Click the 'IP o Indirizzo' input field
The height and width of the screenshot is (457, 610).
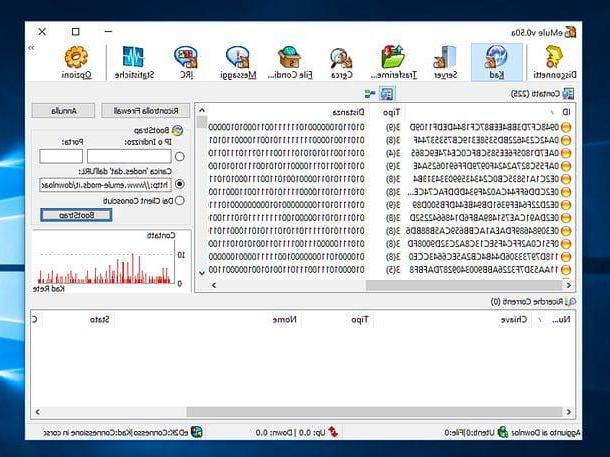129,156
